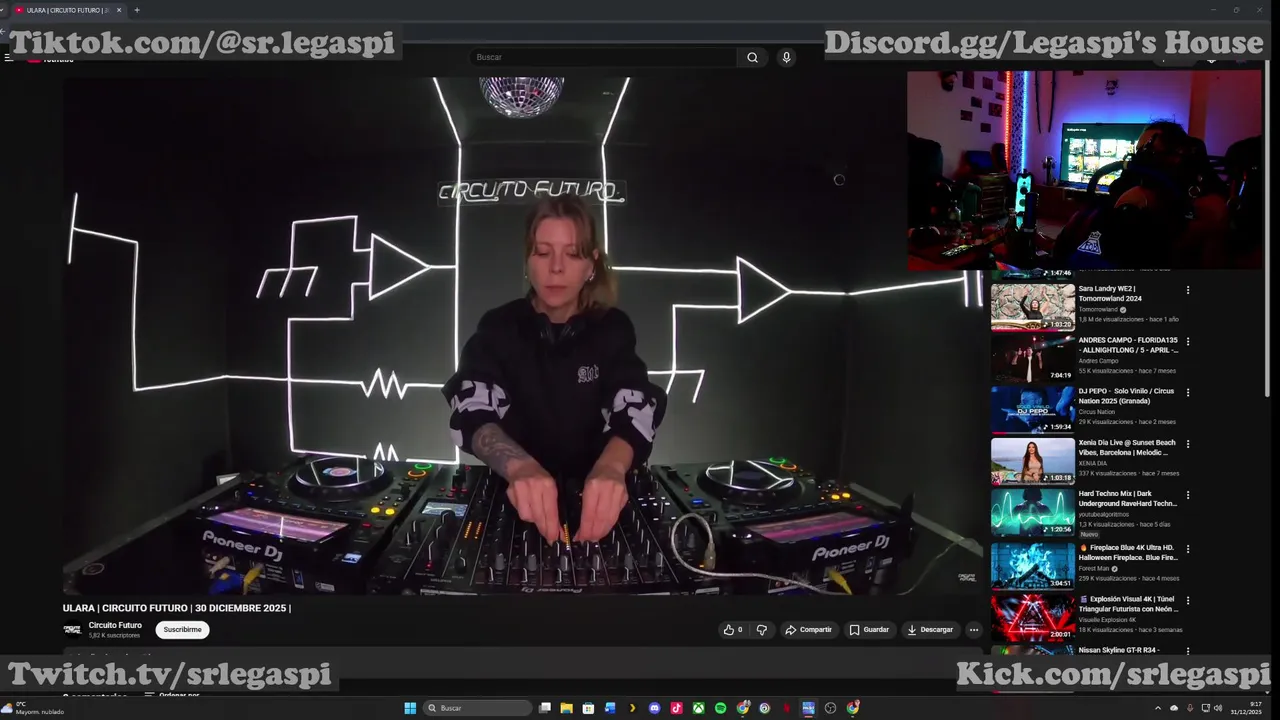The height and width of the screenshot is (720, 1280).
Task: Open the Circuito Futuro channel avatar
Action: click(72, 629)
